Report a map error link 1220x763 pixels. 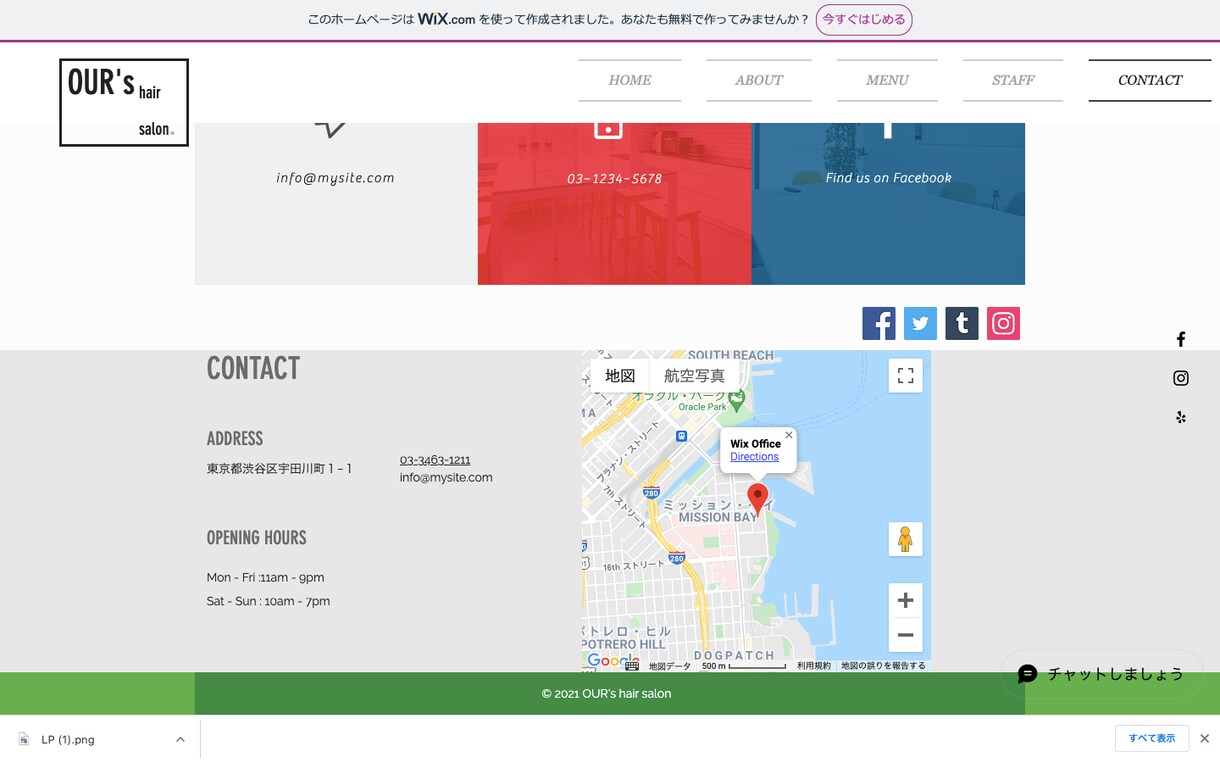tap(883, 666)
